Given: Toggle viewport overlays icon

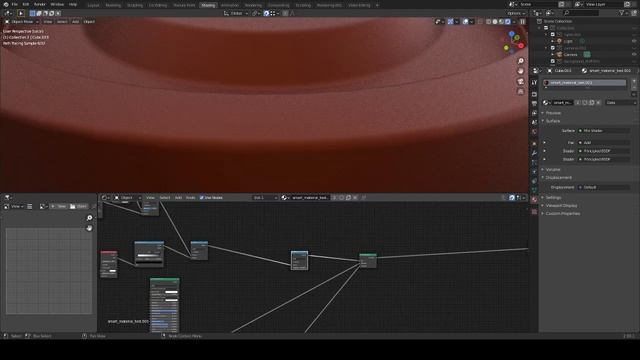Looking at the screenshot, I should tap(465, 22).
